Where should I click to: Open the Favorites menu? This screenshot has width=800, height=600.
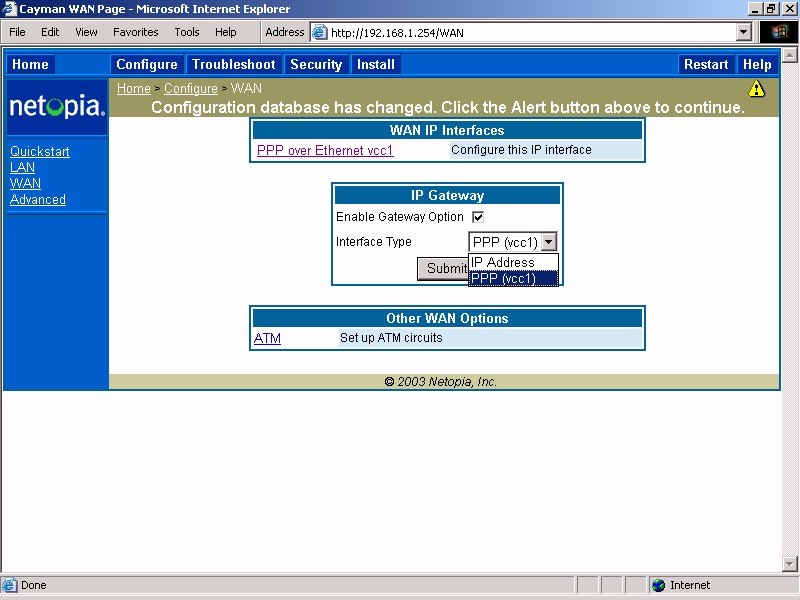click(136, 32)
